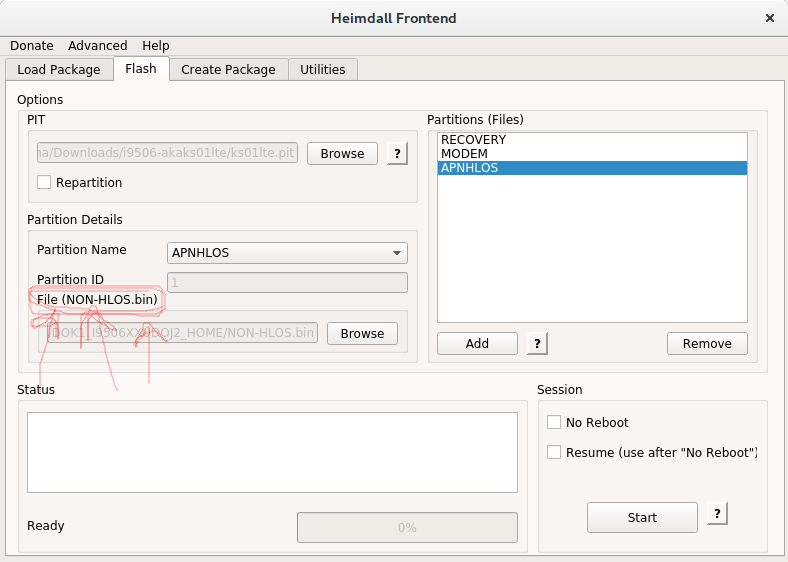
Task: Click the PIT help question mark button
Action: (397, 153)
